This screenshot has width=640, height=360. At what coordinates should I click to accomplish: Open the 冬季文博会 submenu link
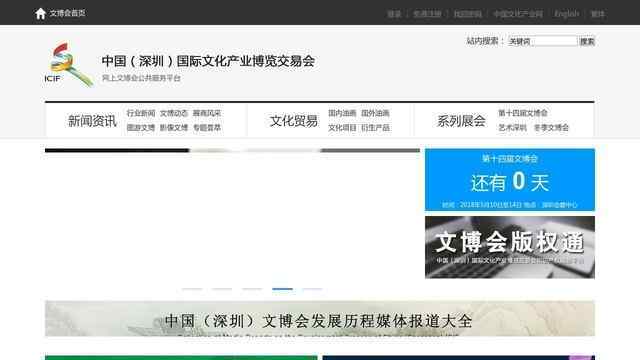(551, 128)
